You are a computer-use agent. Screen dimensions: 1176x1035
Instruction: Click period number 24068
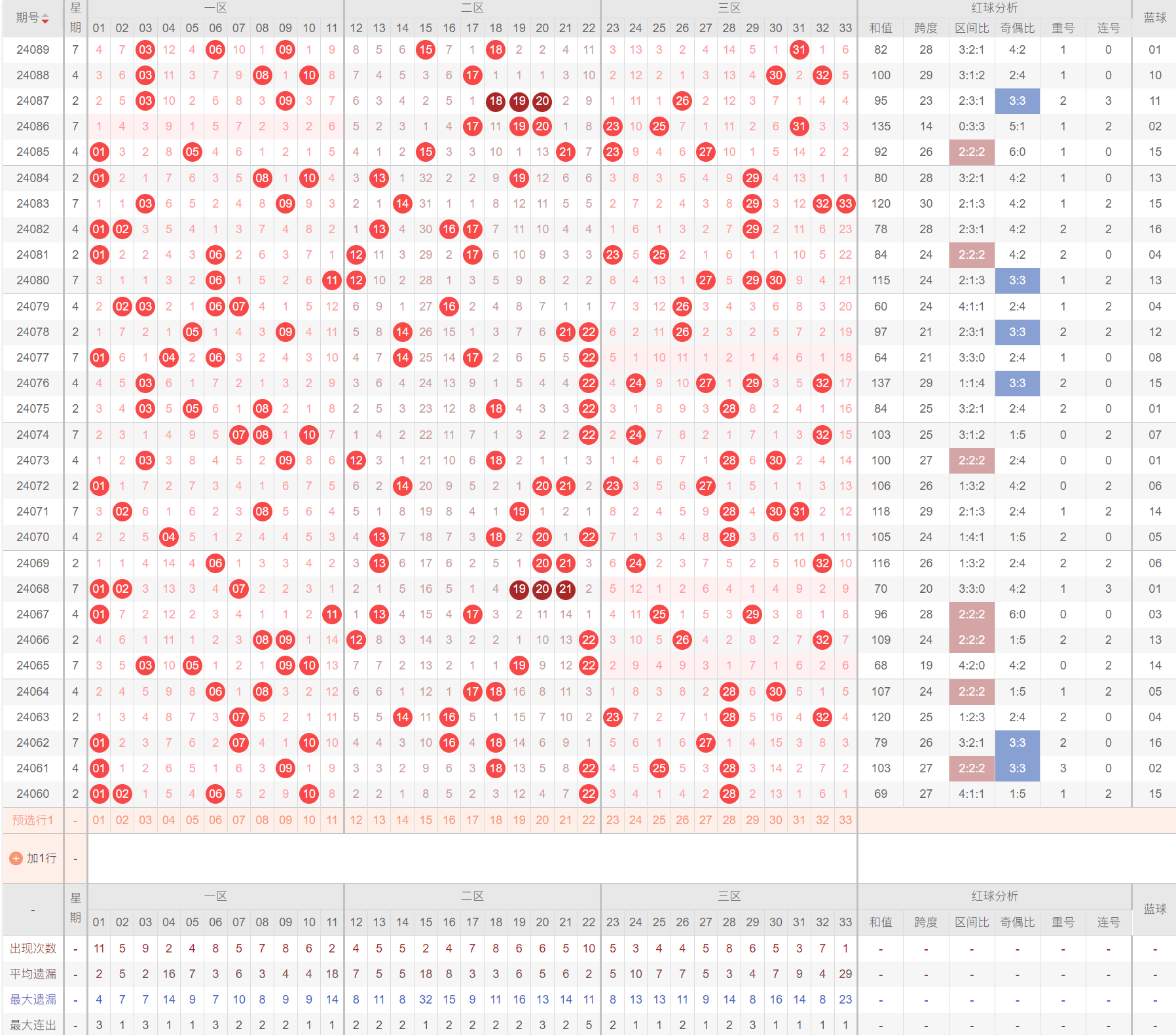point(33,589)
